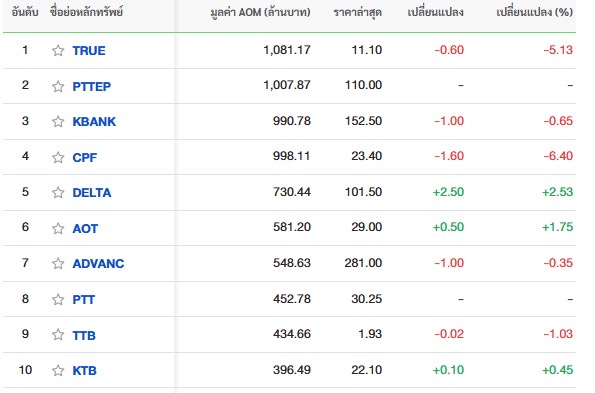Add KBANK to favorites via star
The width and height of the screenshot is (595, 393).
coord(58,121)
